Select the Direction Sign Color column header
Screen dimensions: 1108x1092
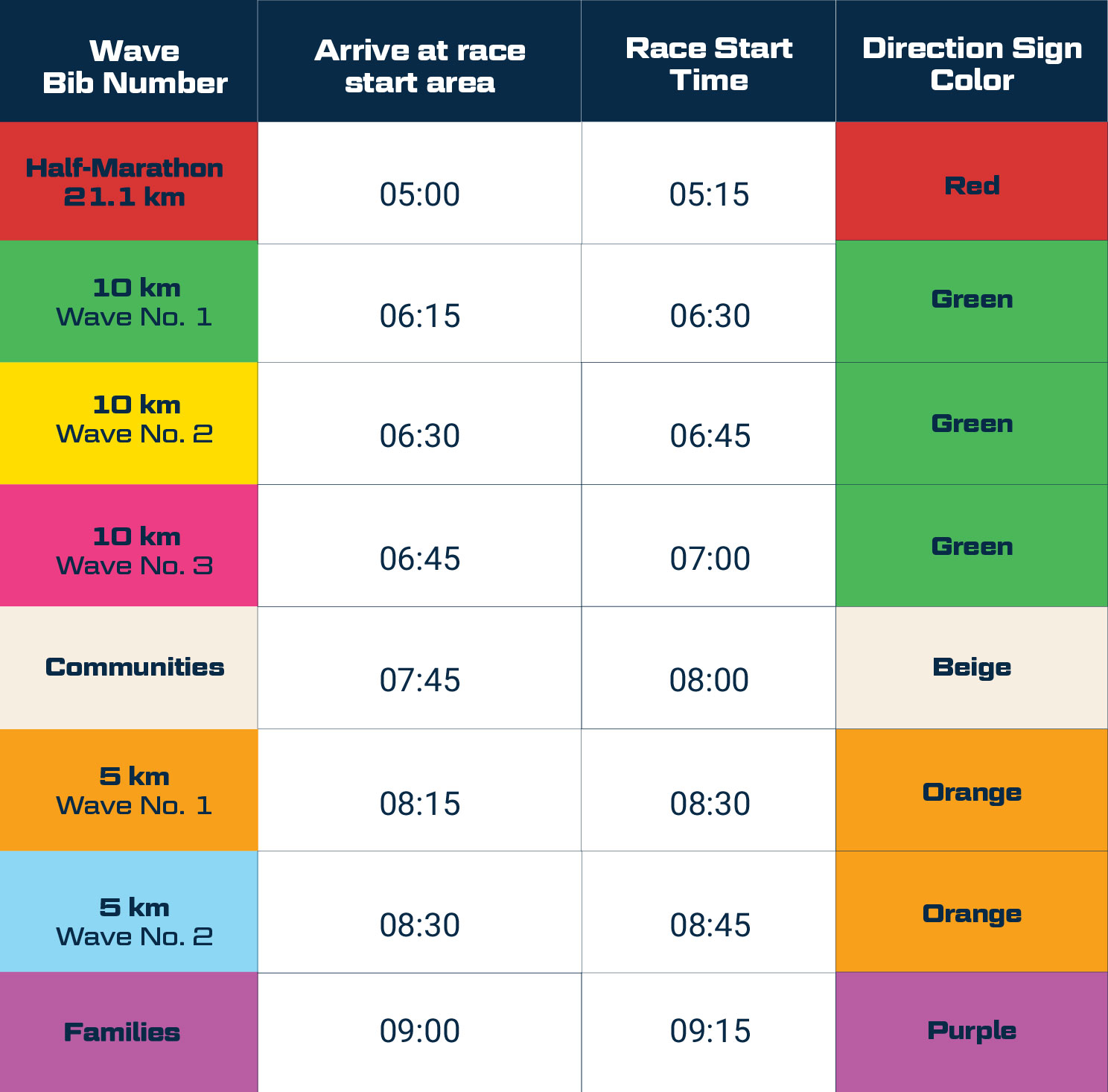(x=971, y=64)
